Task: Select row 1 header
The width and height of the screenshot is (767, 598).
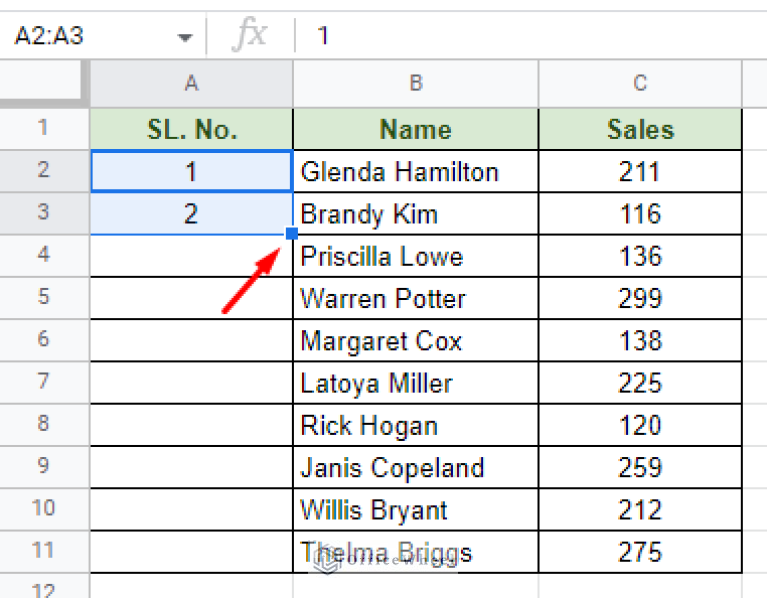Action: [x=43, y=129]
